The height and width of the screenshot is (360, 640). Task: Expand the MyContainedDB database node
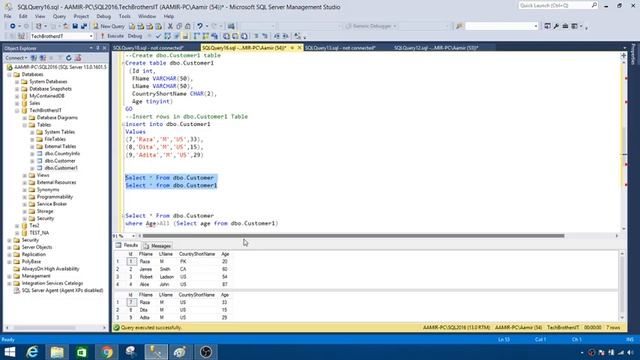pyautogui.click(x=17, y=96)
